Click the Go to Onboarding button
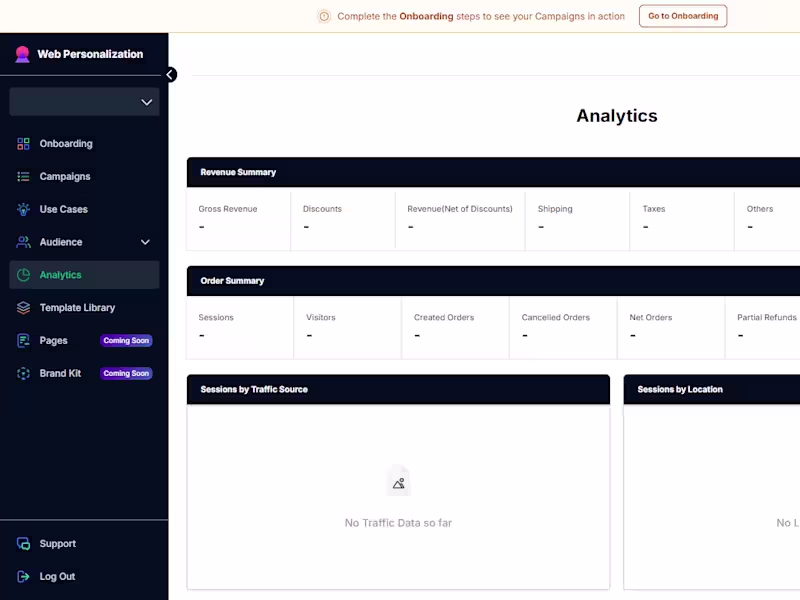 (x=683, y=16)
